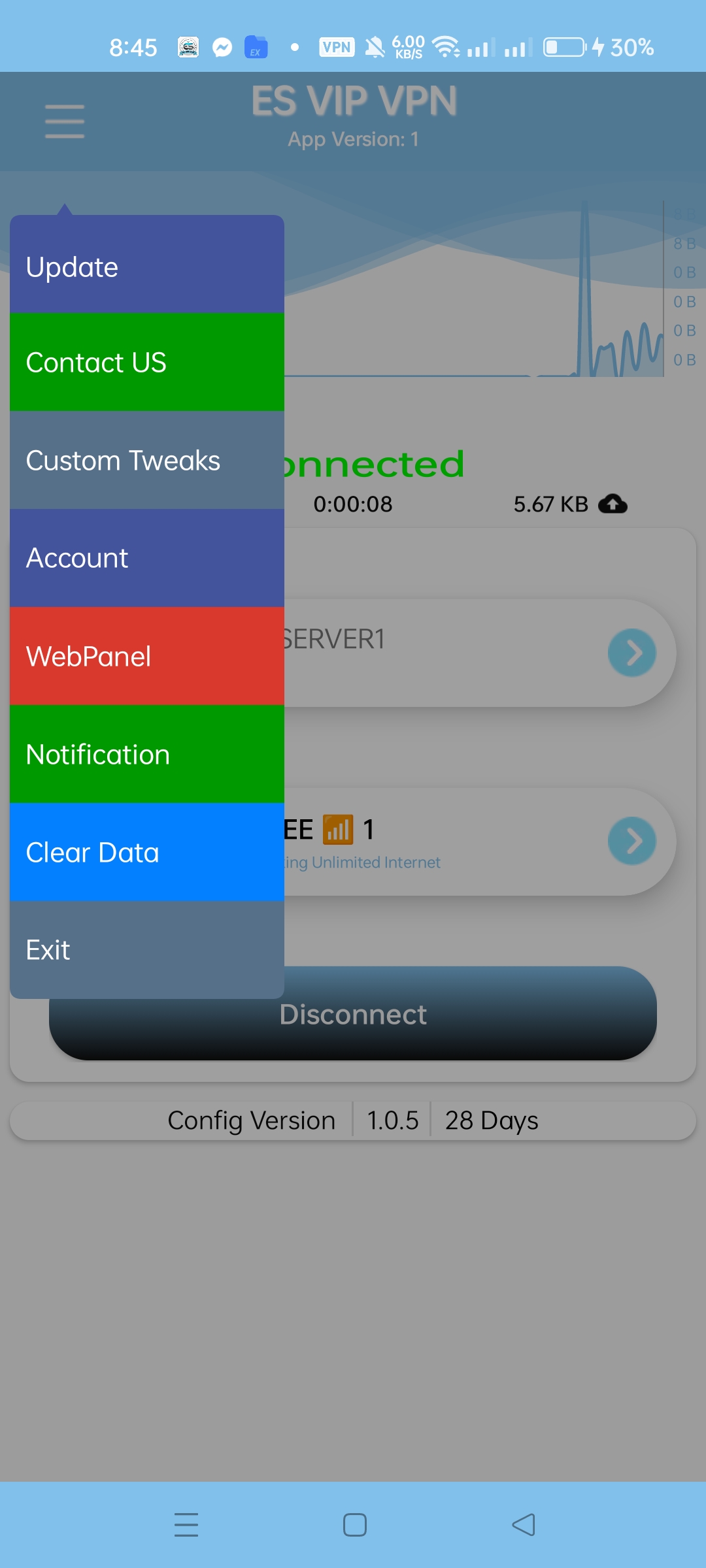Launch the WebPanel menu item
Screen dimensions: 706x1568
(x=147, y=656)
